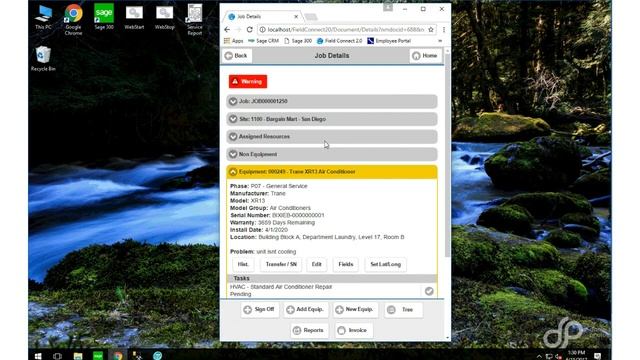Expand the Non Equipment section
640x360 pixels.
[x=331, y=154]
